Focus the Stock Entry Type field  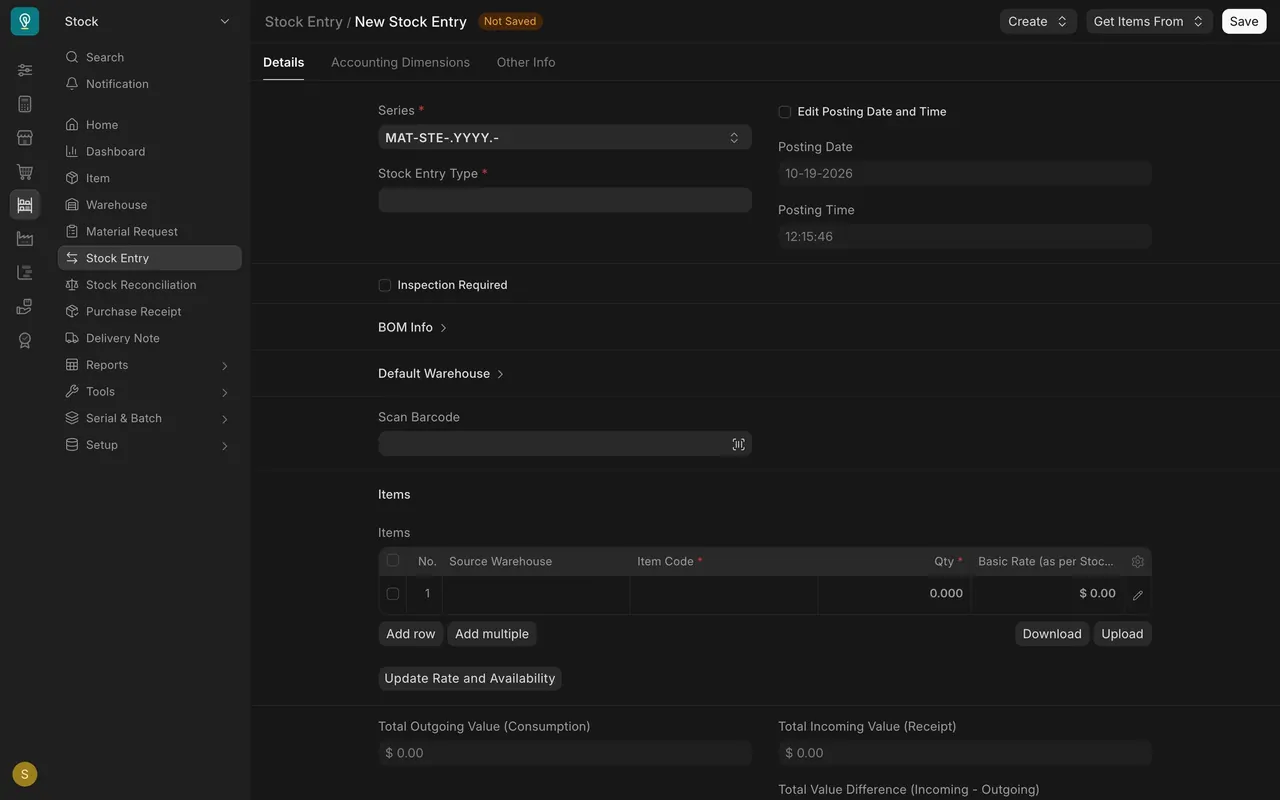[565, 200]
